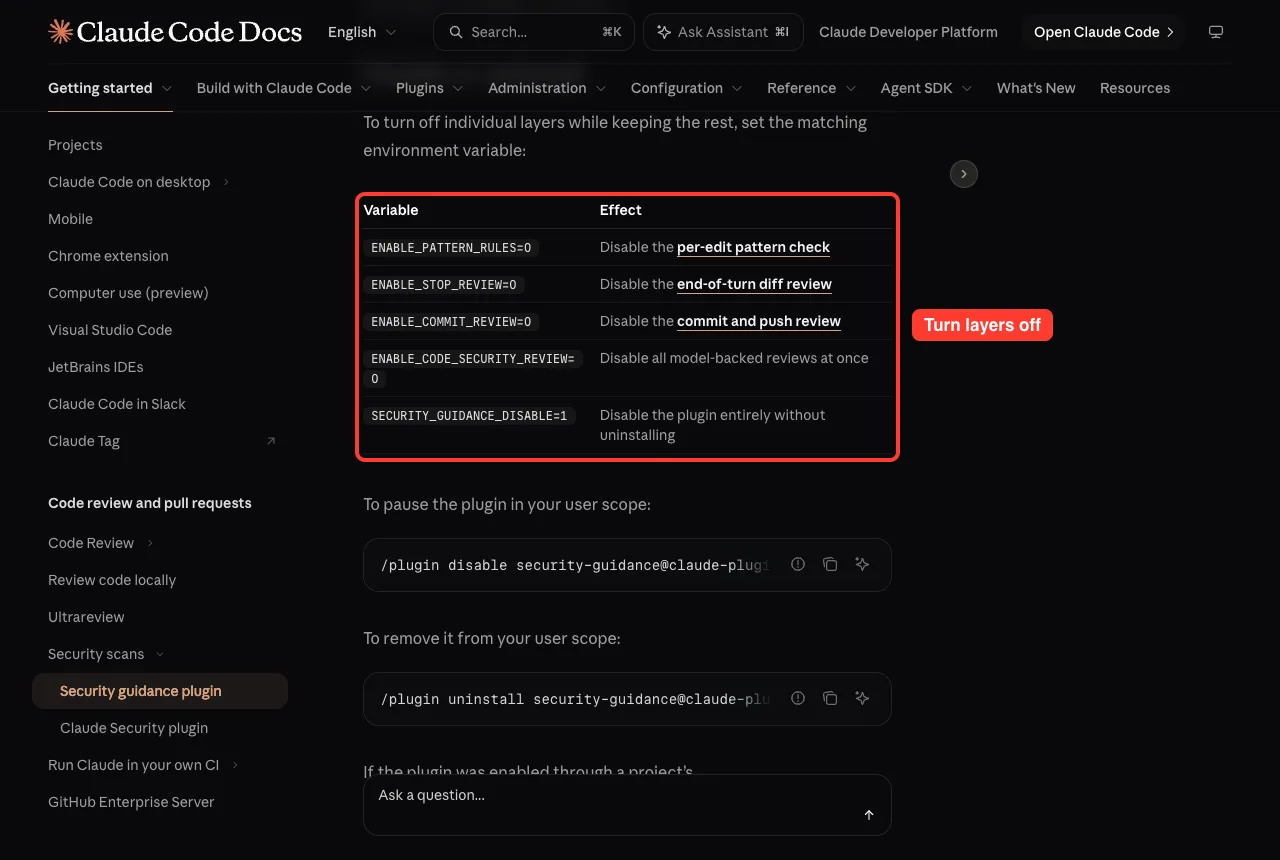Viewport: 1280px width, 860px height.
Task: Follow the end-of-turn diff review link
Action: point(755,284)
